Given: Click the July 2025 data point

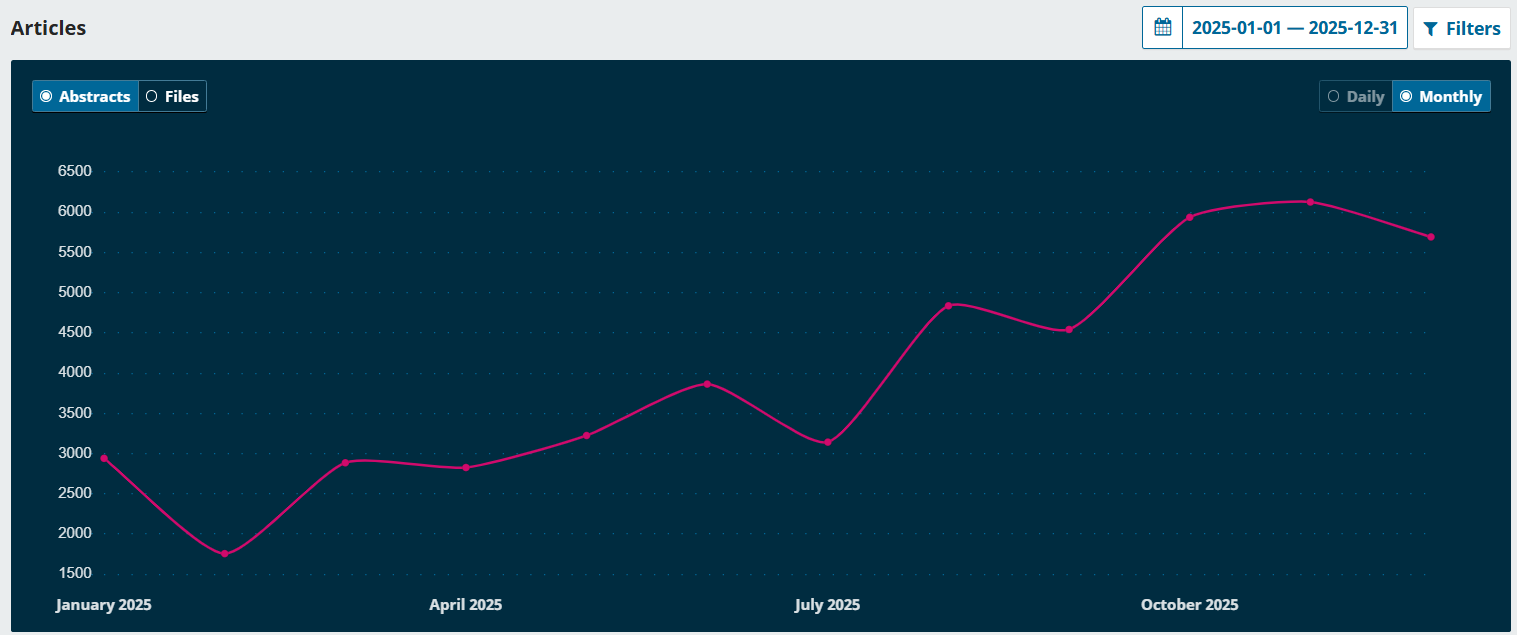Looking at the screenshot, I should click(828, 442).
